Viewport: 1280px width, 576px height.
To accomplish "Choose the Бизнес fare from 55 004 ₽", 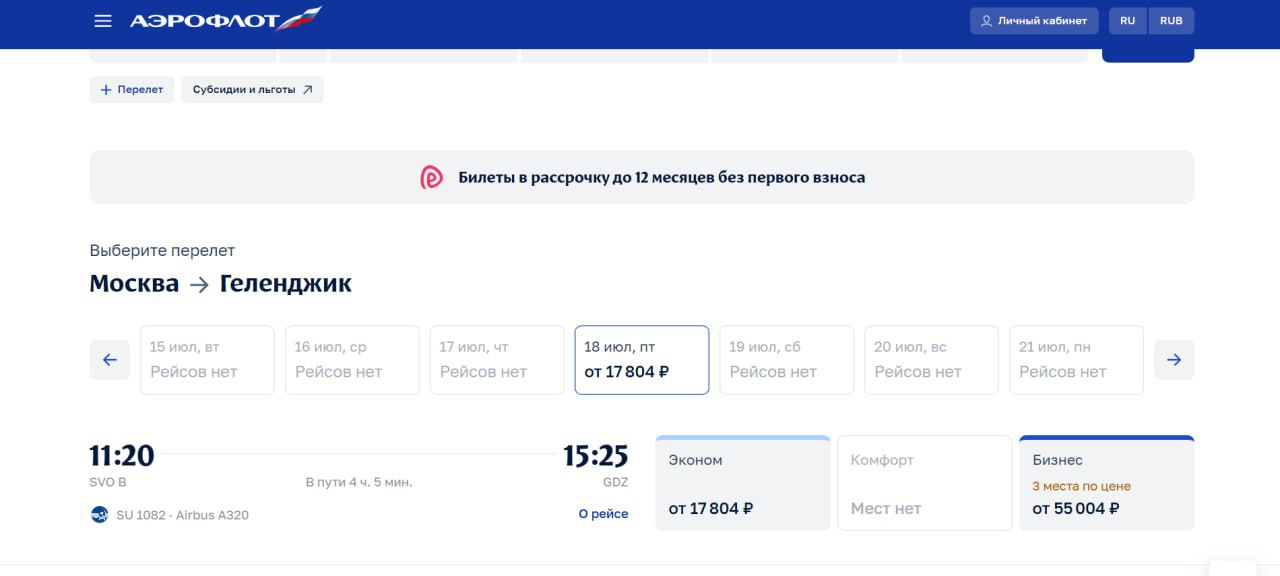I will point(1107,483).
